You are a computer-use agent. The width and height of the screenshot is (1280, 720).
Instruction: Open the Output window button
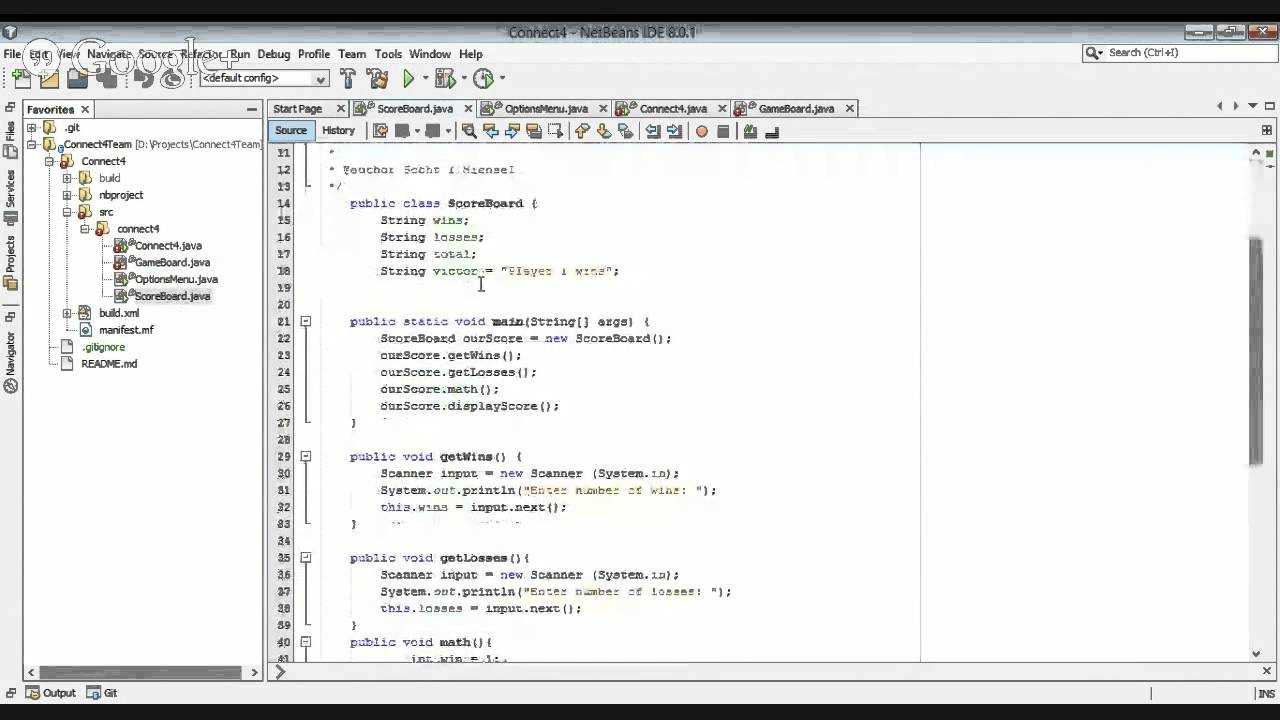coord(50,692)
